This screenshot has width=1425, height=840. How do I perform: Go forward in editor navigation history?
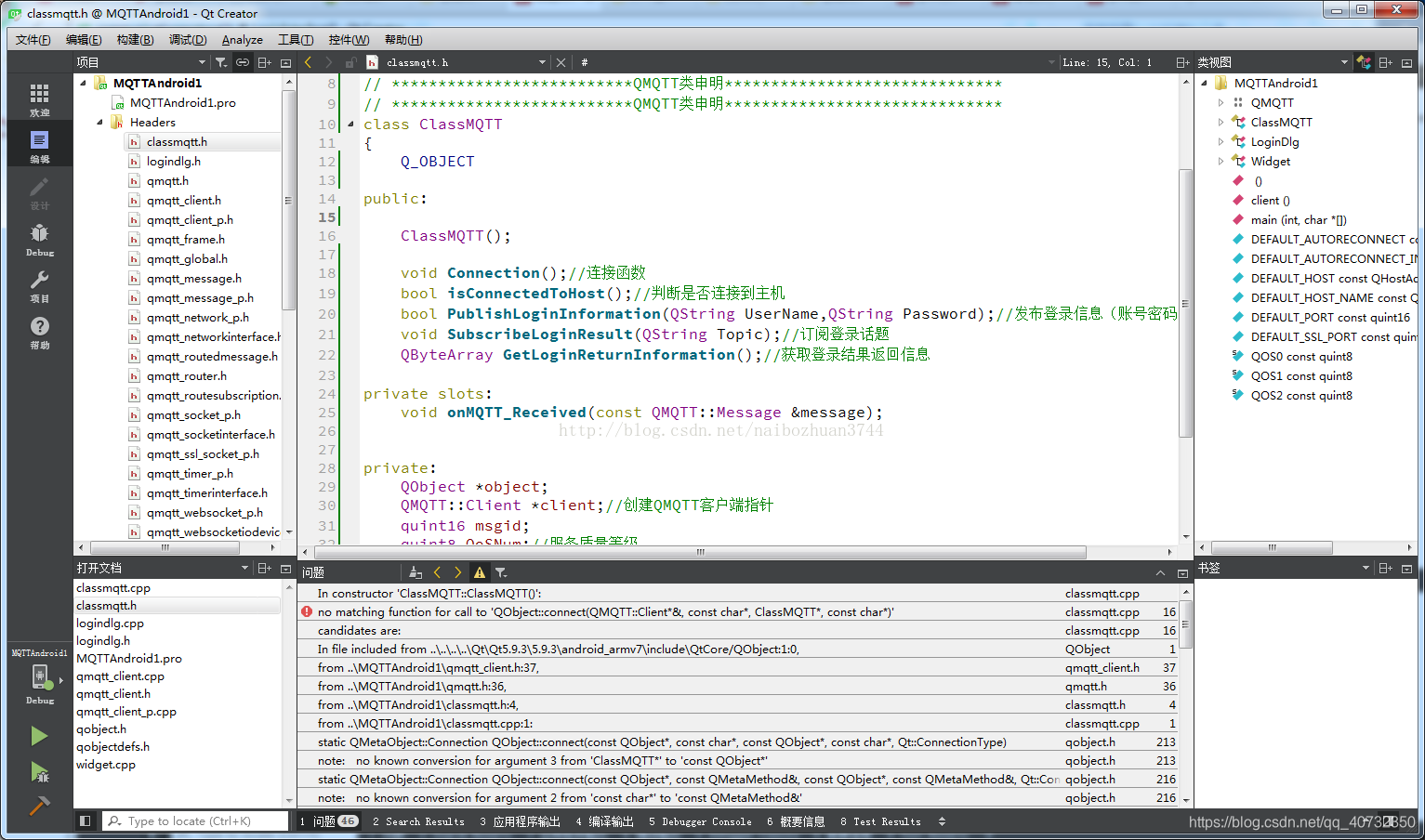coord(329,62)
